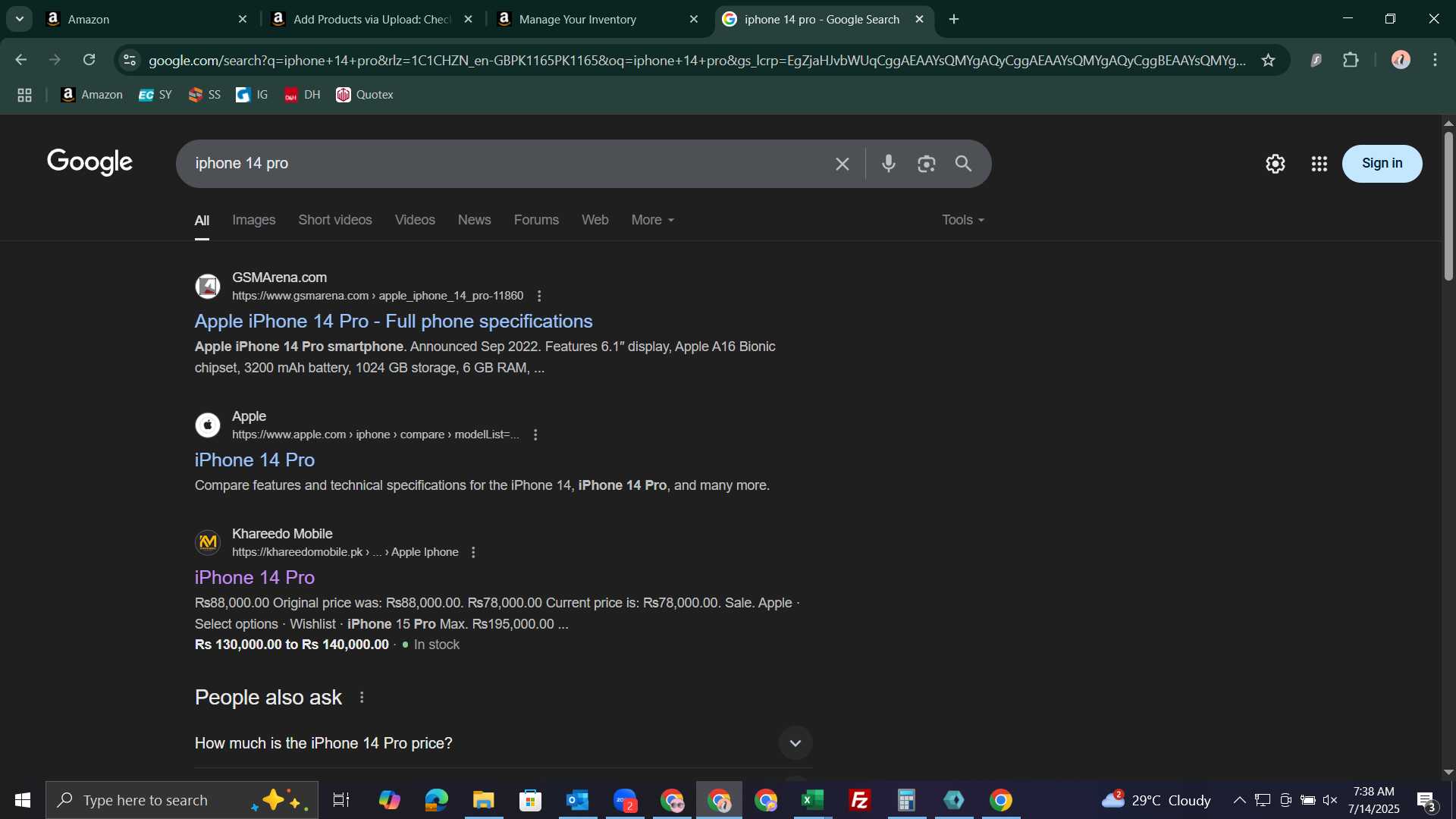Open Amazon bookmark
This screenshot has width=1456, height=819.
click(92, 95)
